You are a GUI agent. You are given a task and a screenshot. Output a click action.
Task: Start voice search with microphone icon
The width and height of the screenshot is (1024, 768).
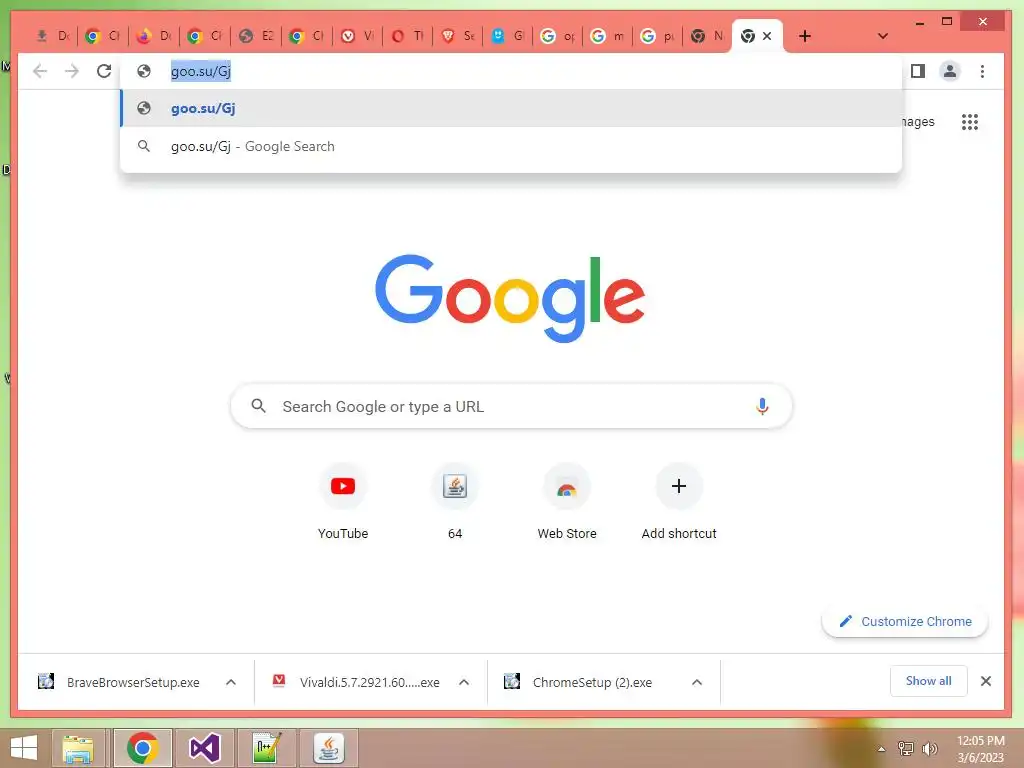pyautogui.click(x=761, y=406)
